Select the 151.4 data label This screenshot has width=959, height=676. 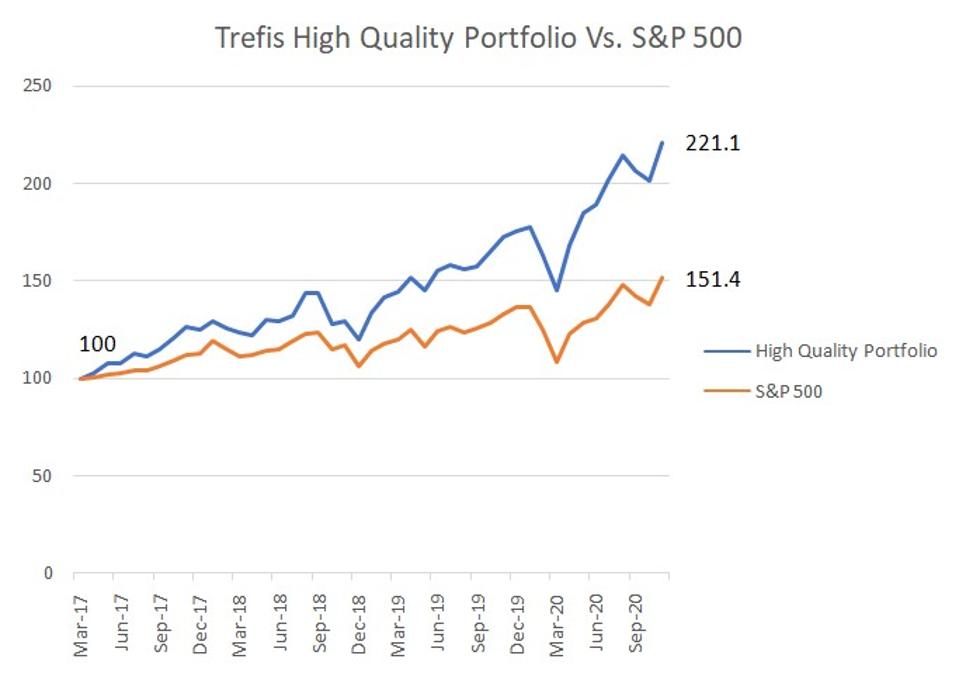click(712, 280)
